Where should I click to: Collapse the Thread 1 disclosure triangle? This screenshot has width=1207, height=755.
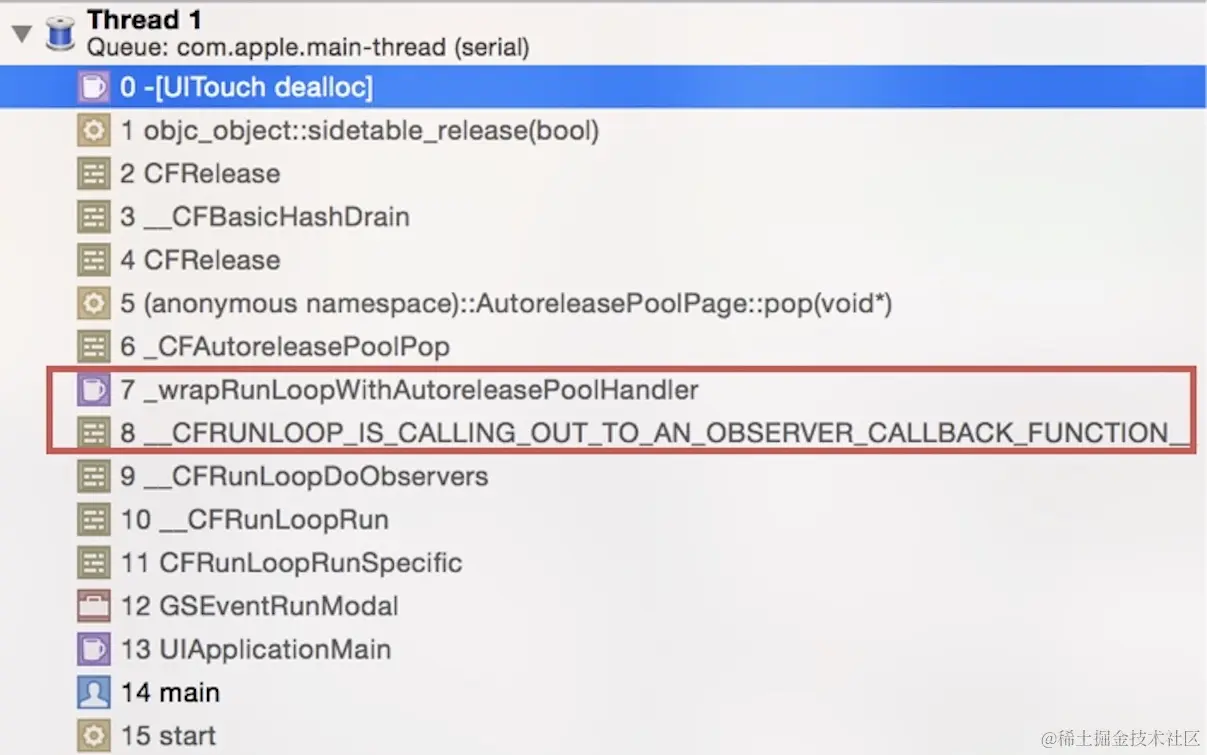click(x=21, y=34)
